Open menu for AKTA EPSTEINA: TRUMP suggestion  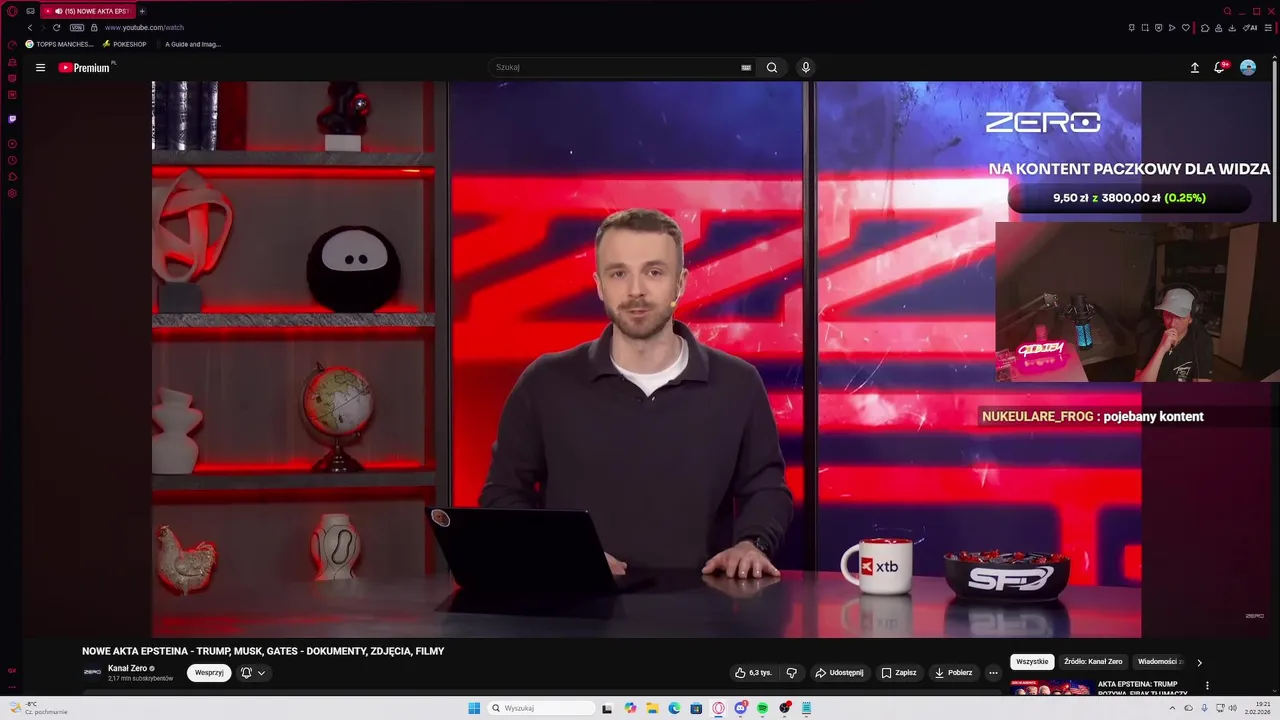pos(1207,686)
